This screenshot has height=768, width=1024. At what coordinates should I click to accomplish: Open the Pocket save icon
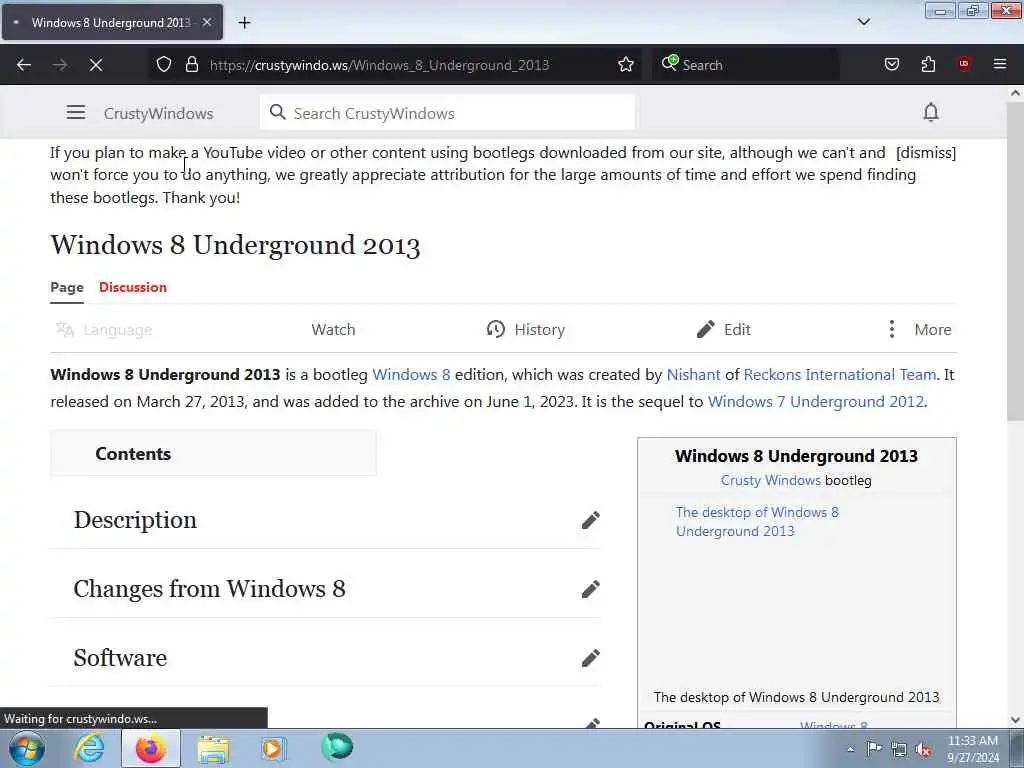click(x=891, y=65)
